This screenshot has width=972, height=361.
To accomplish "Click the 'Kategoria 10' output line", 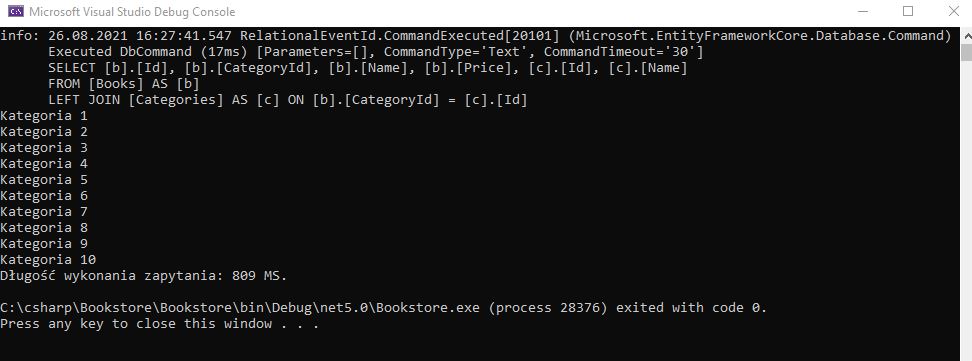I will coord(48,259).
